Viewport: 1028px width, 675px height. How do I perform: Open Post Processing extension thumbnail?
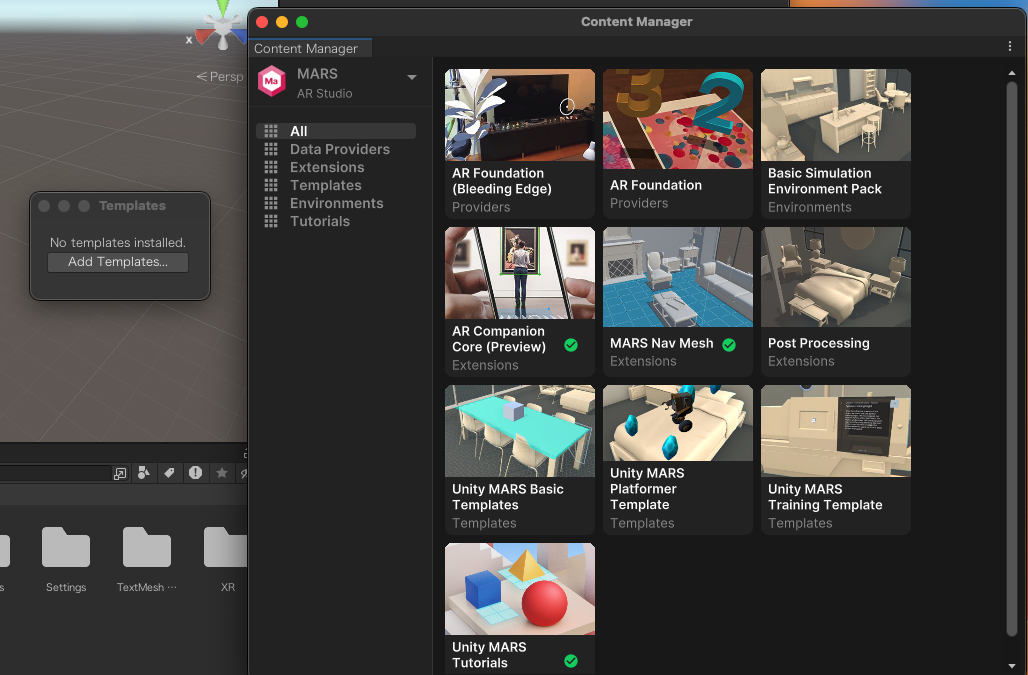click(836, 277)
